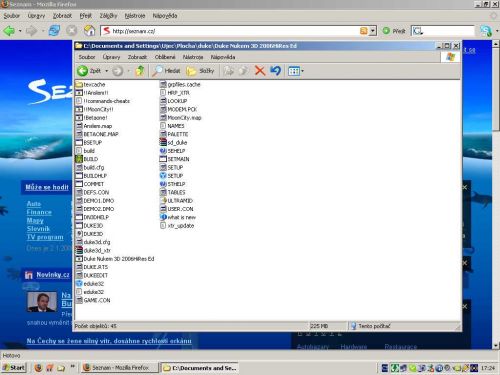Select the MoonCity.map file

[x=180, y=117]
